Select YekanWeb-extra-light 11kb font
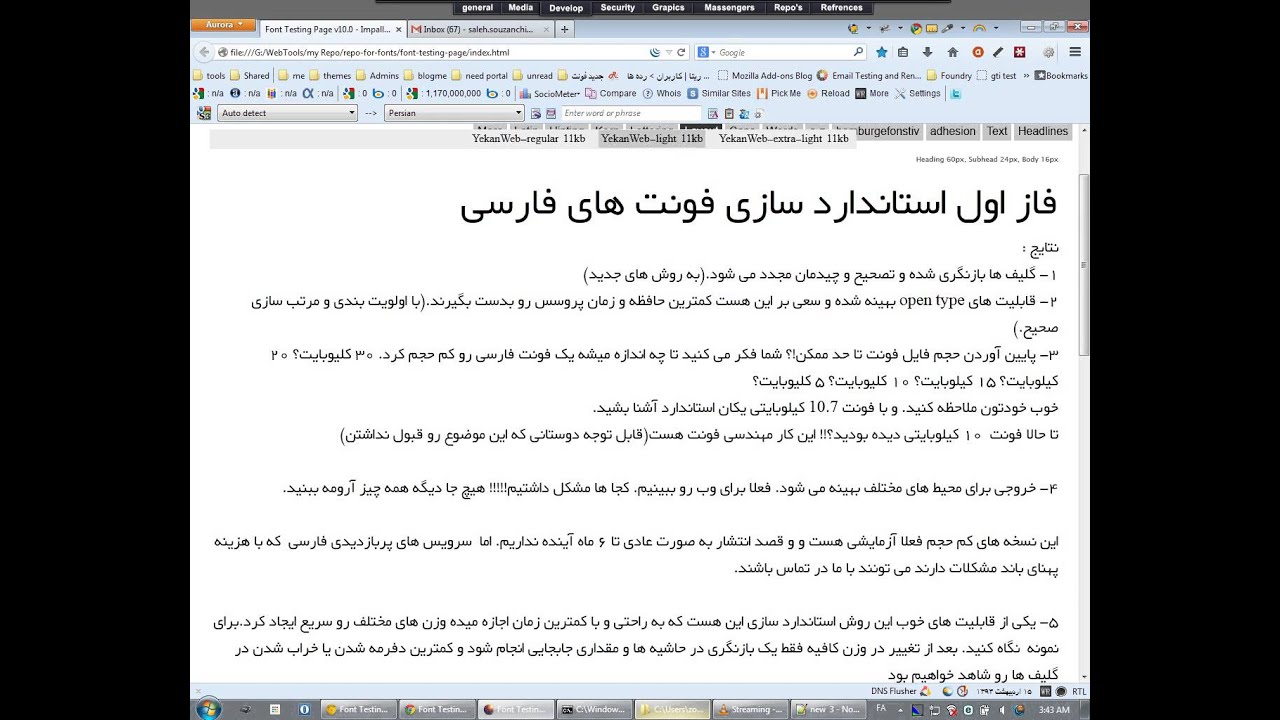Viewport: 1280px width, 720px height. click(783, 139)
